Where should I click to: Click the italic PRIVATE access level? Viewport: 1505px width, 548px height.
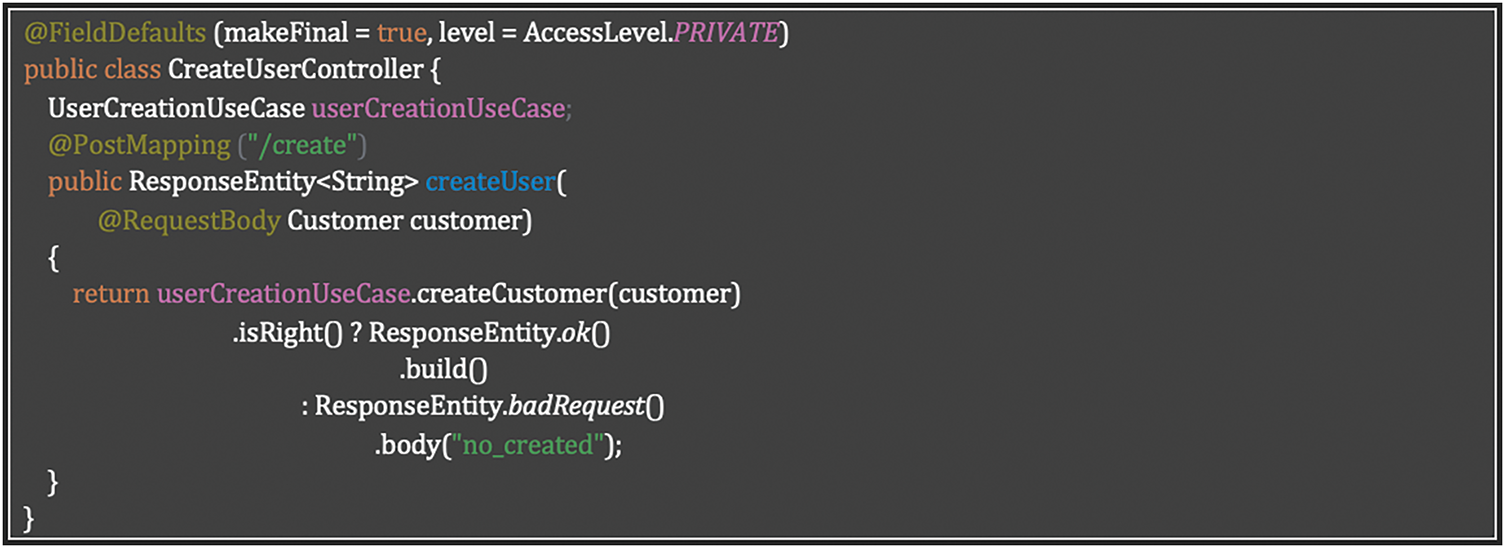pyautogui.click(x=725, y=33)
